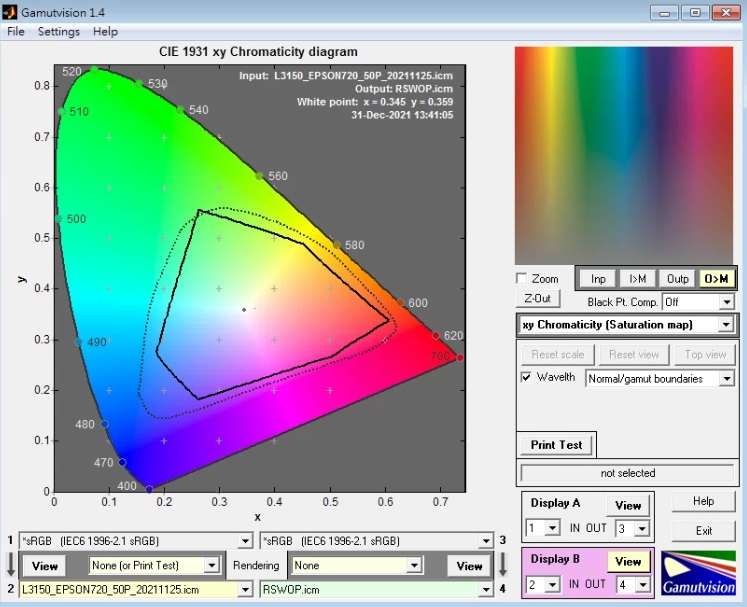Viewport: 747px width, 607px height.
Task: Open the Settings menu
Action: point(59,32)
